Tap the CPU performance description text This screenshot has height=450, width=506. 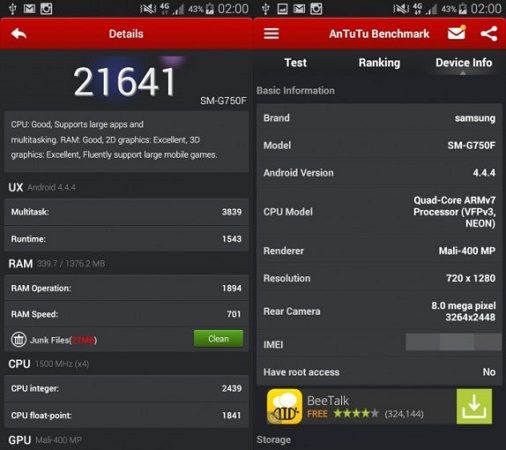114,140
